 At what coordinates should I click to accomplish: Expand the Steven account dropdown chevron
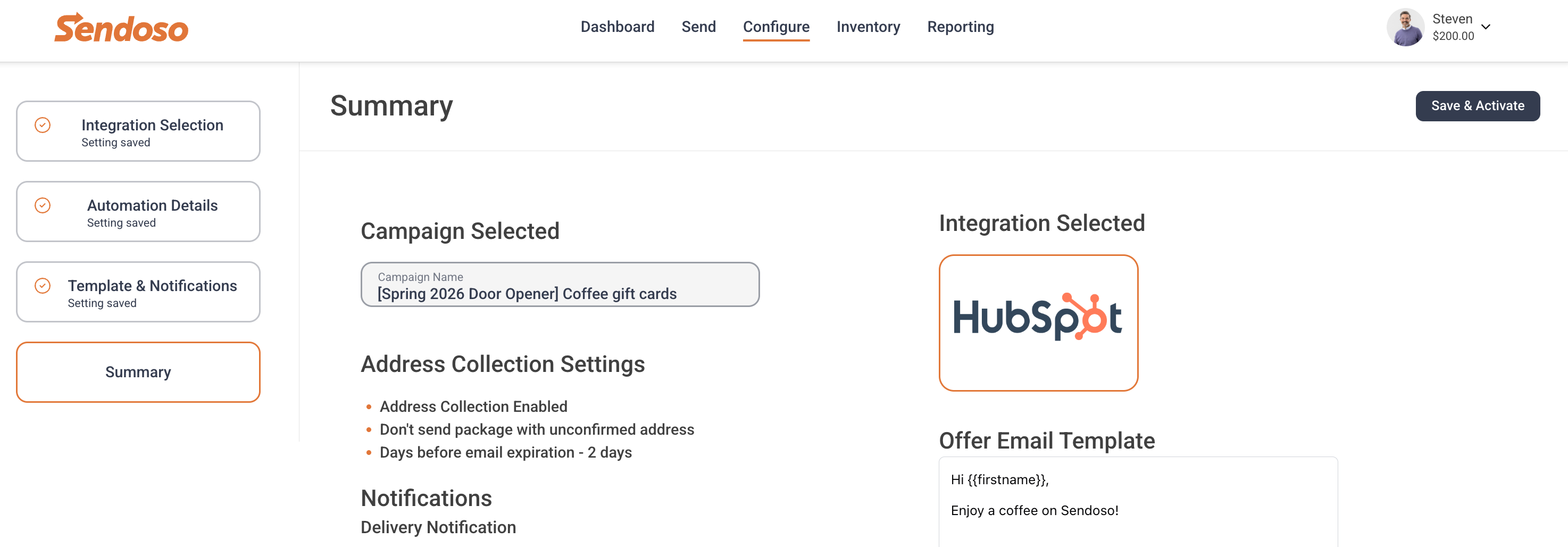(x=1486, y=27)
